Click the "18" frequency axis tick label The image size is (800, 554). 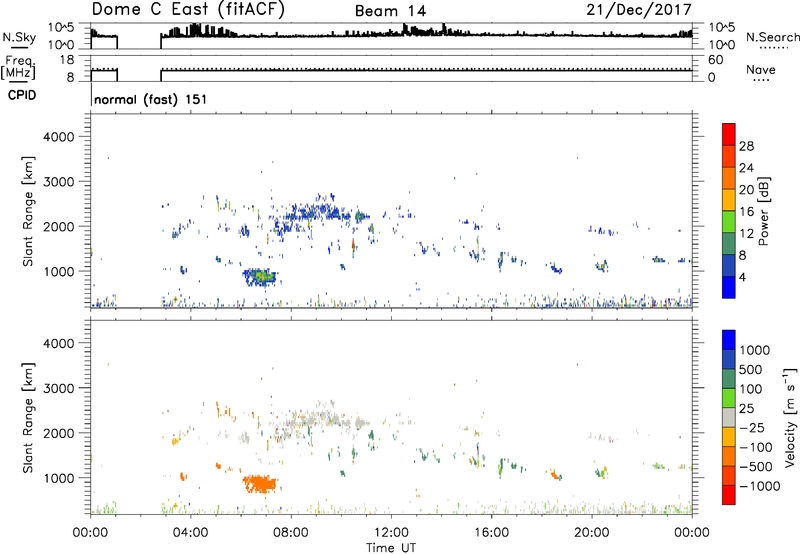pyautogui.click(x=67, y=60)
